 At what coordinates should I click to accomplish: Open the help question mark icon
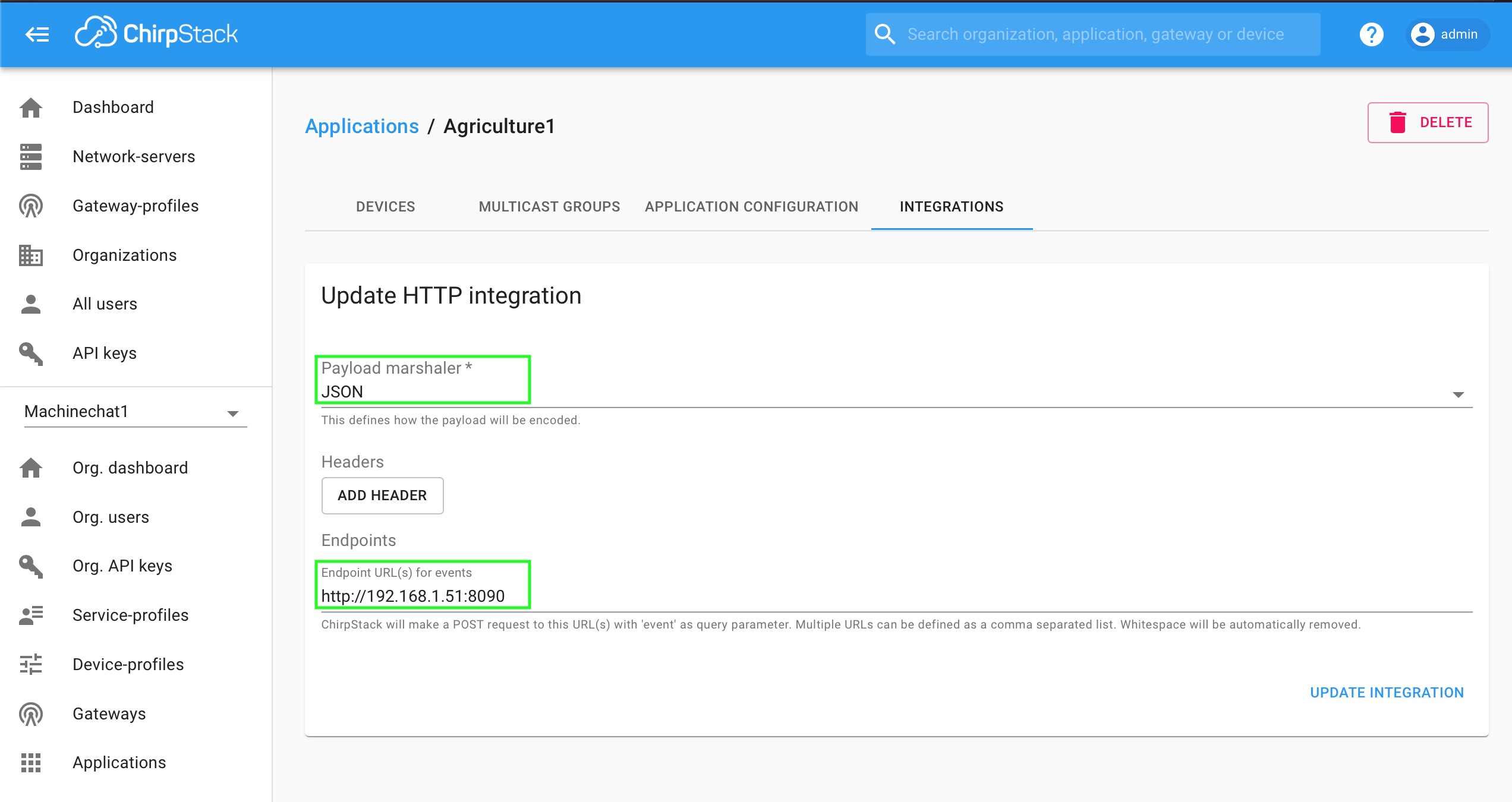click(1371, 34)
